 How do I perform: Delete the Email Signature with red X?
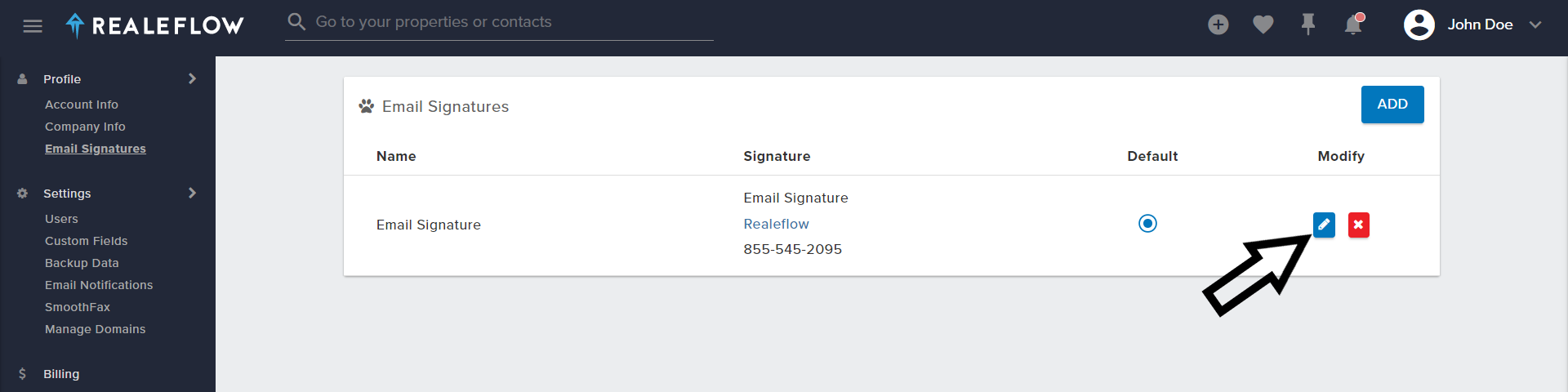point(1358,225)
